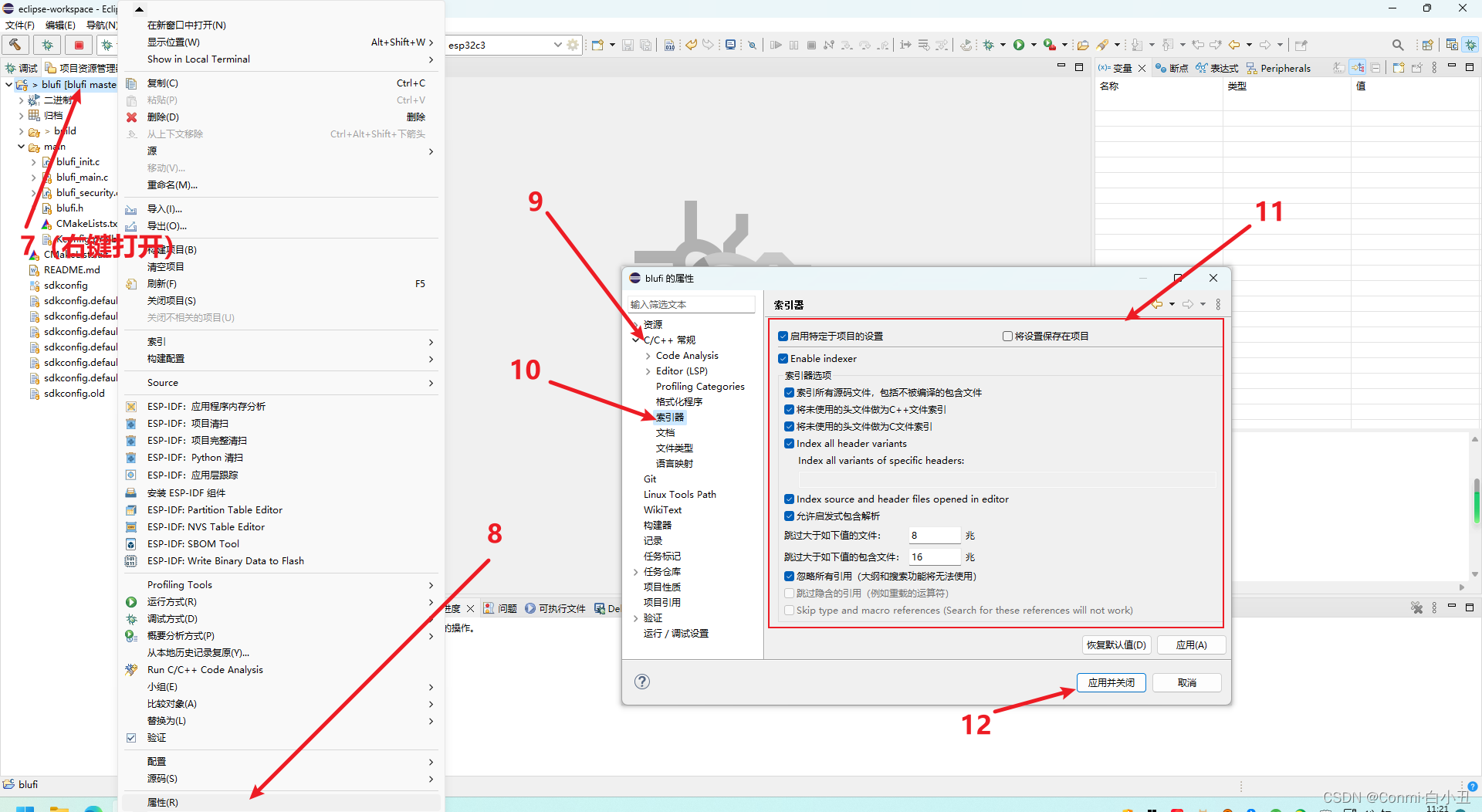
Task: Click the 恢复默认值(D) button
Action: click(1116, 645)
